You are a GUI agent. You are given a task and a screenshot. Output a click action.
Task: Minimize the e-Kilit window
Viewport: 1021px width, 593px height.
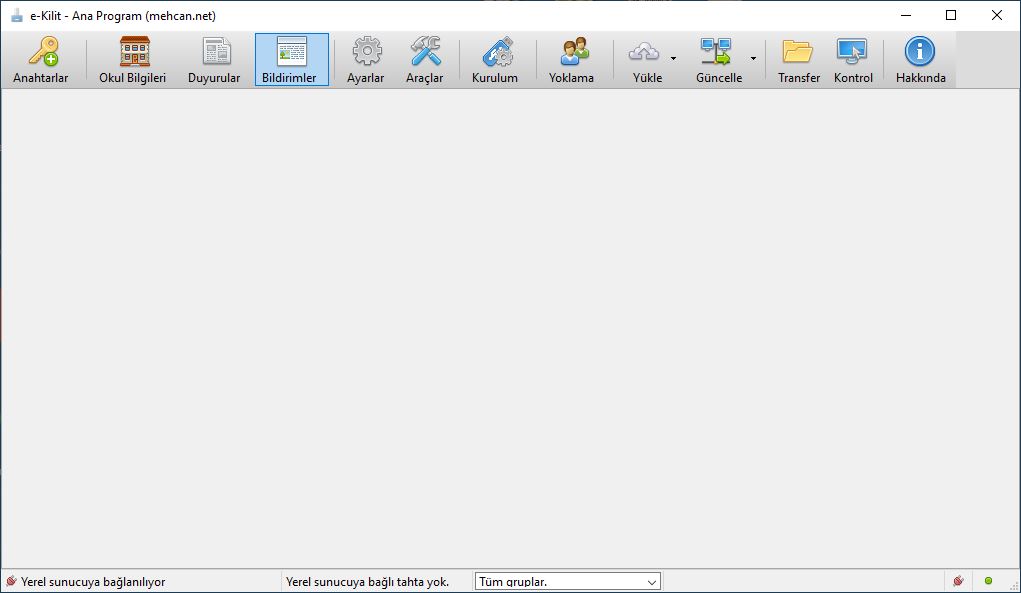906,15
